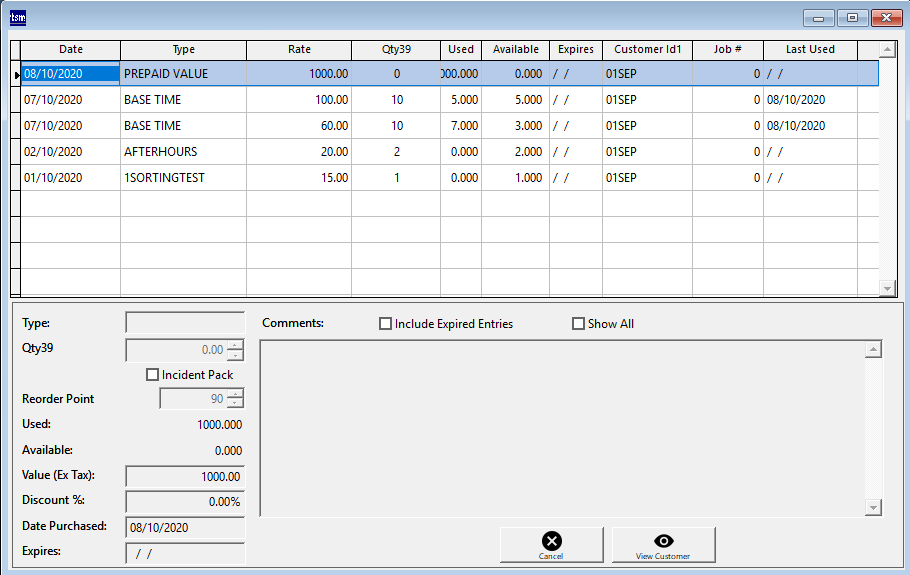Decrease the Reorder Point spinner value
The image size is (910, 575).
pyautogui.click(x=236, y=403)
